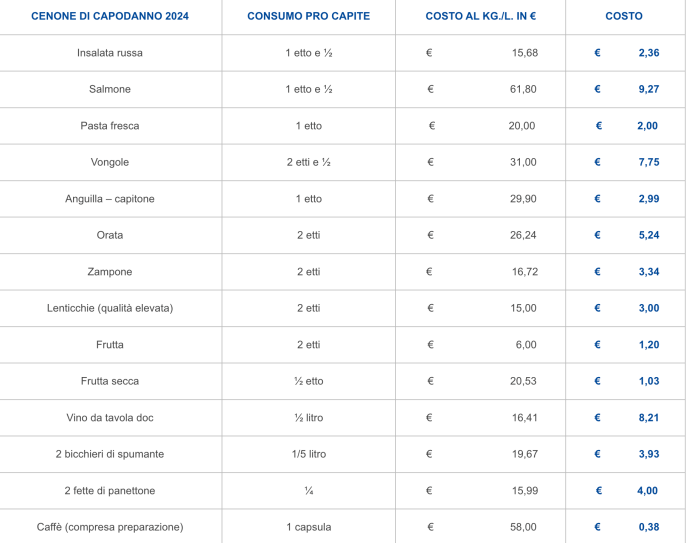The width and height of the screenshot is (686, 543).
Task: Select the Zampone row label
Action: [x=110, y=272]
